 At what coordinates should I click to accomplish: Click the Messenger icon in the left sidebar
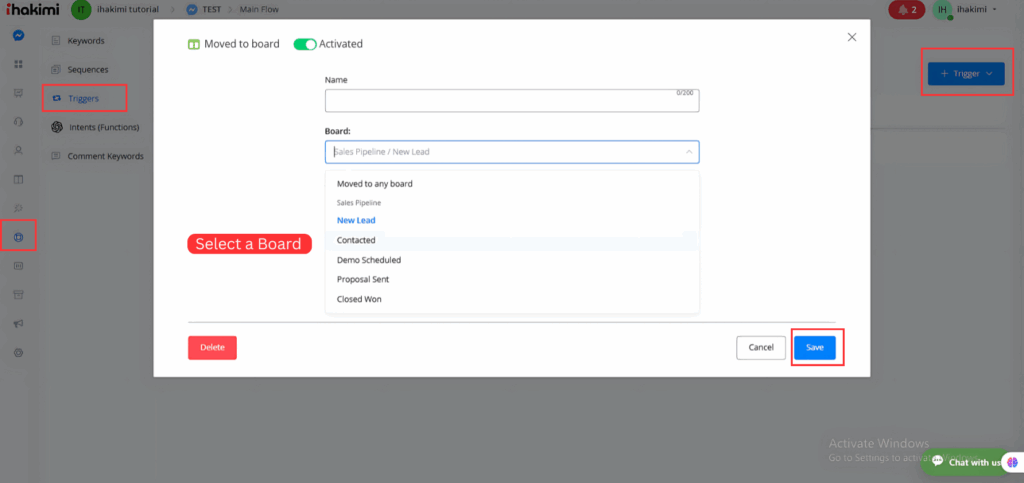[19, 36]
